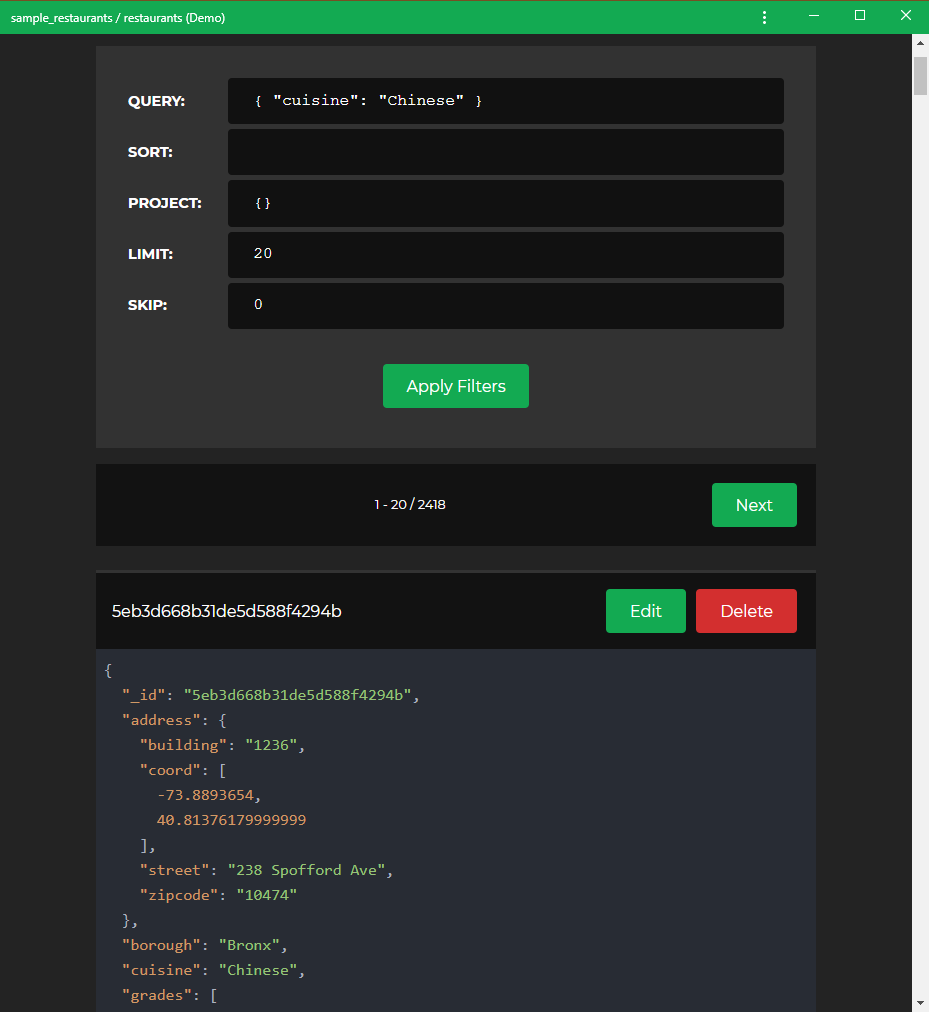This screenshot has height=1012, width=929.
Task: Click the vertical scrollbar thumb
Action: (920, 76)
